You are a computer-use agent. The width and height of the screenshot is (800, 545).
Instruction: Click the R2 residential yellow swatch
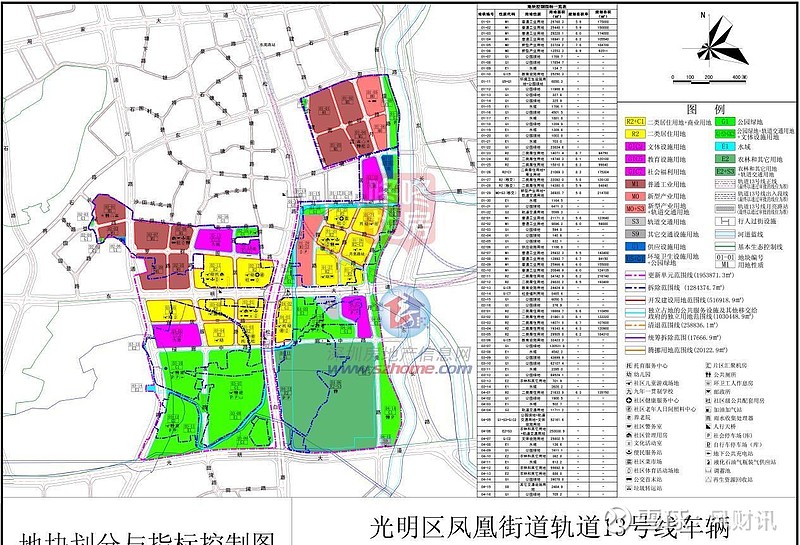click(635, 134)
